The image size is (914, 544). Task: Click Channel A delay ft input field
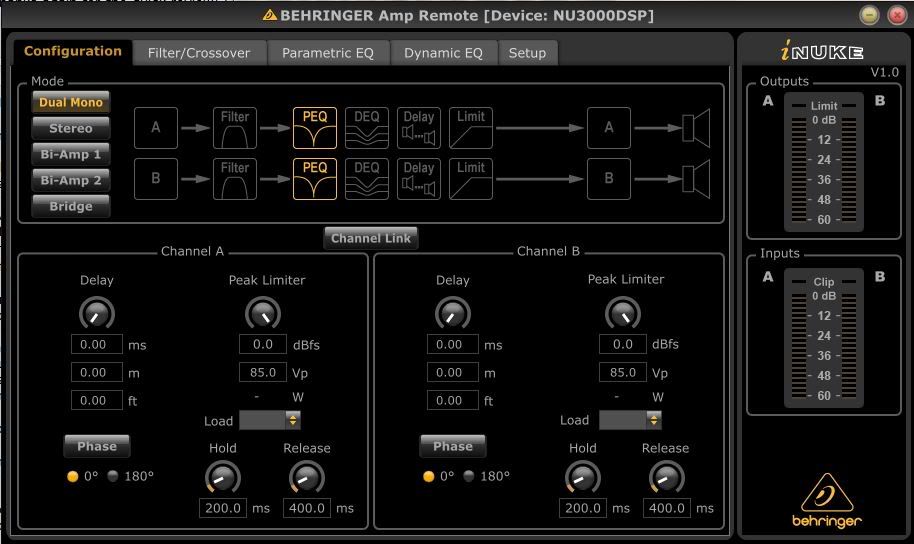pyautogui.click(x=97, y=400)
